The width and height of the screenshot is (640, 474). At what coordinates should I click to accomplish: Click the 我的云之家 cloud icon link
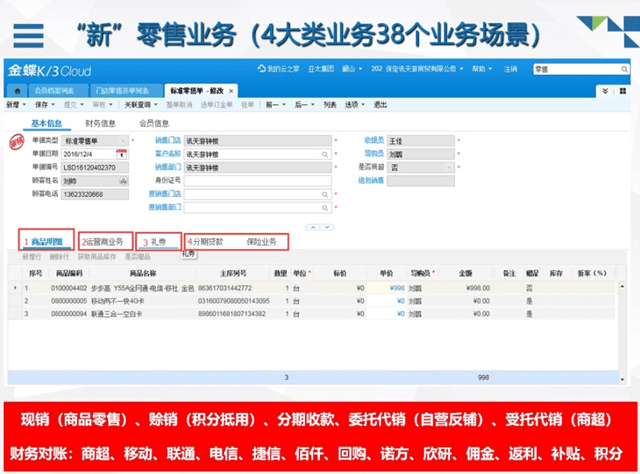point(278,69)
